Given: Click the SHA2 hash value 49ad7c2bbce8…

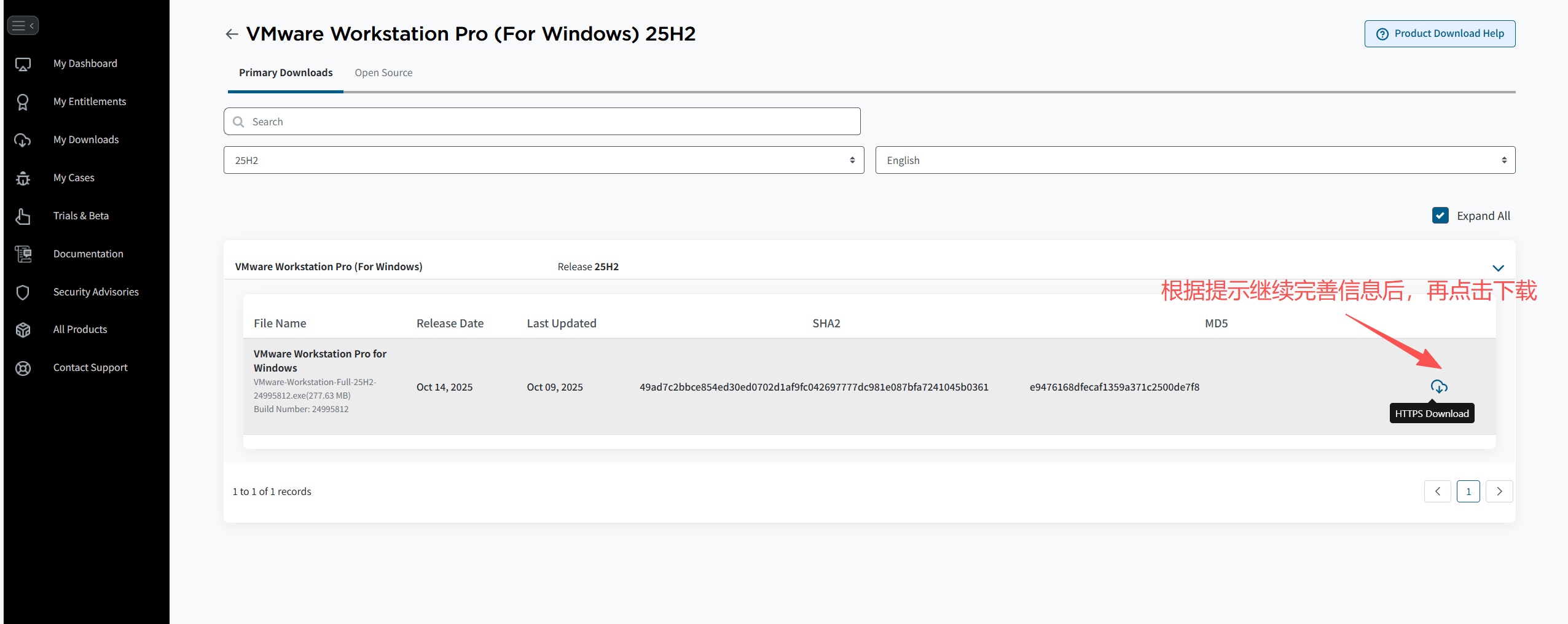Looking at the screenshot, I should click(x=813, y=388).
